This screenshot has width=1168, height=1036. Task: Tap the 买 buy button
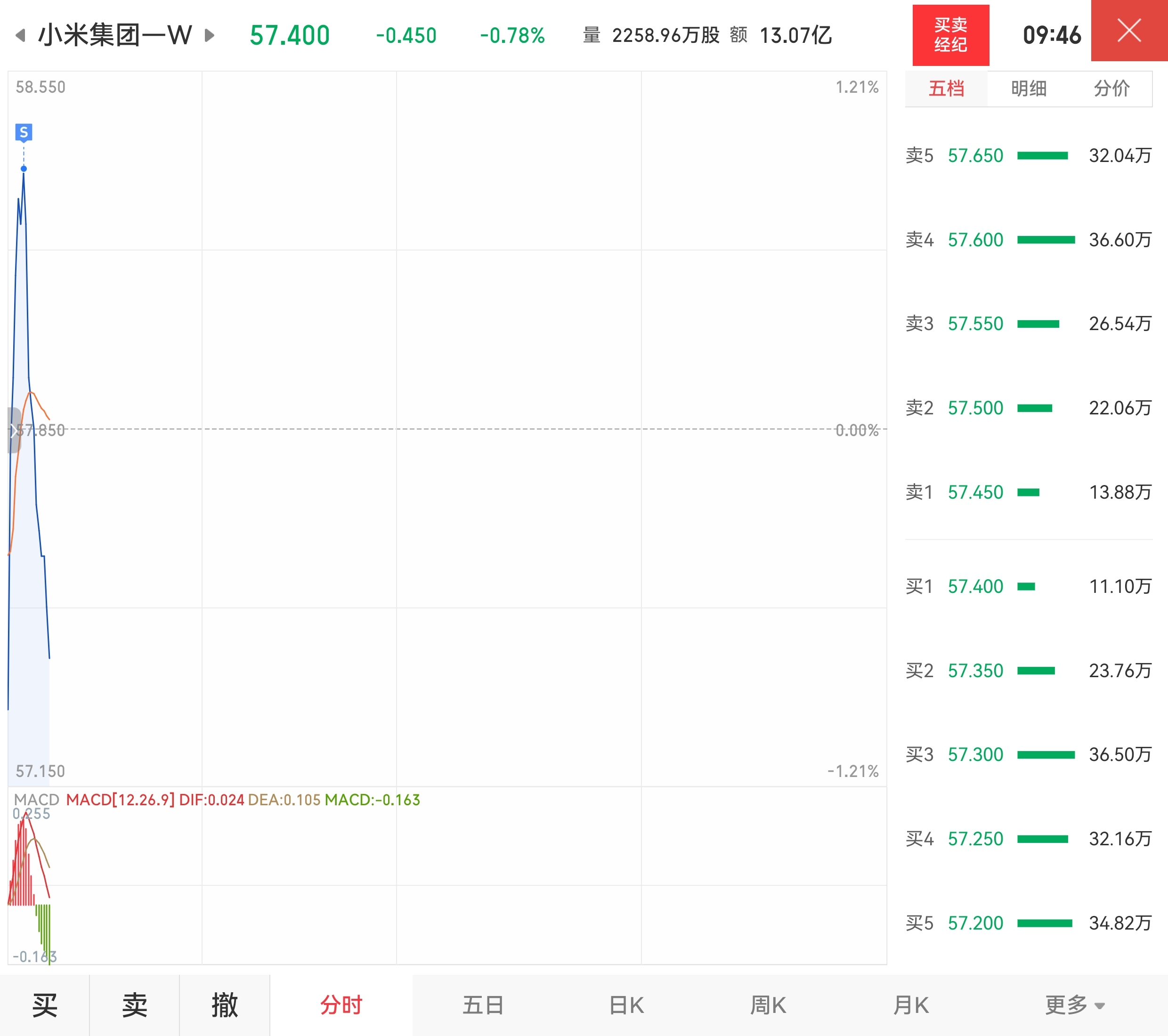(x=45, y=1005)
